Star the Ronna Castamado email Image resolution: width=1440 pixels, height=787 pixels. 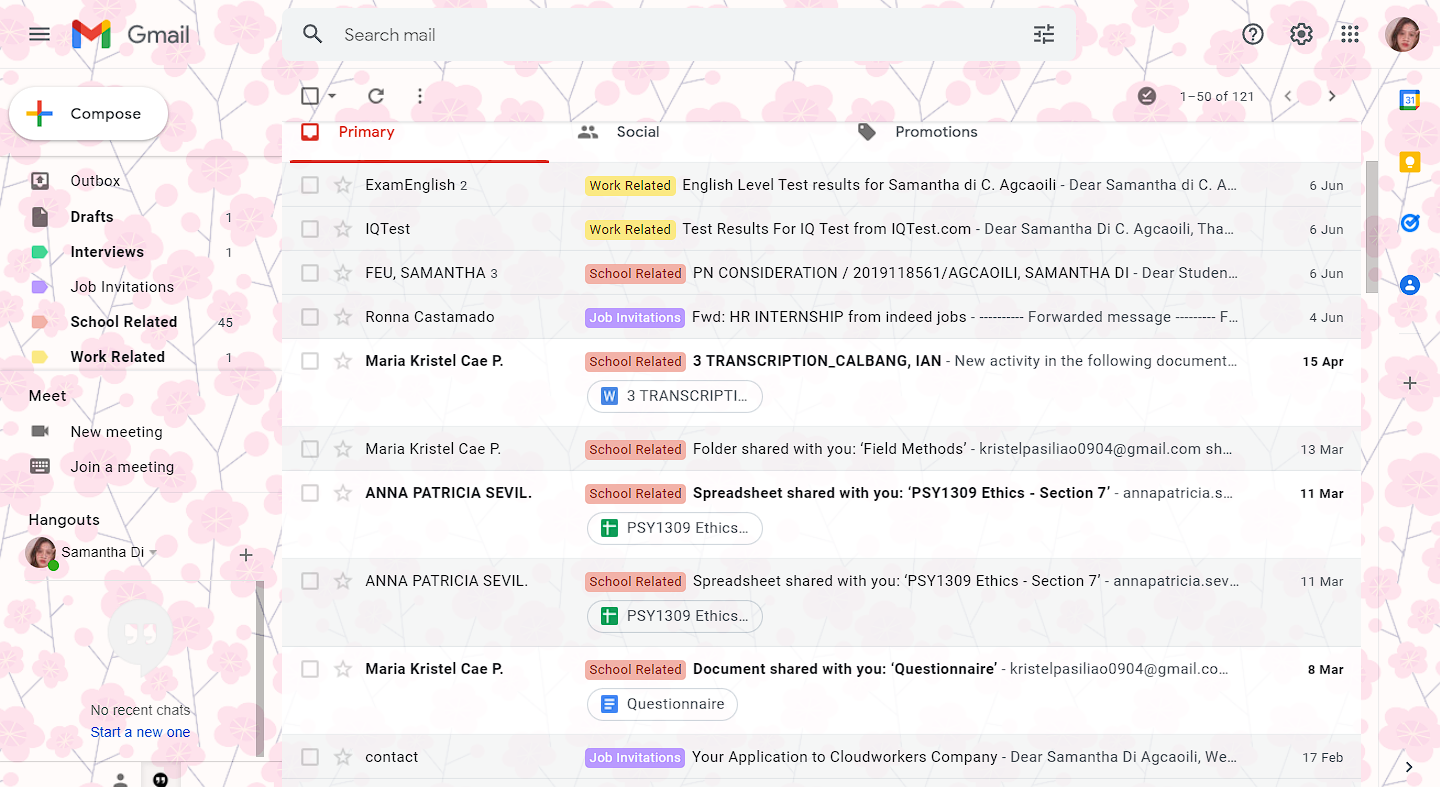point(343,317)
